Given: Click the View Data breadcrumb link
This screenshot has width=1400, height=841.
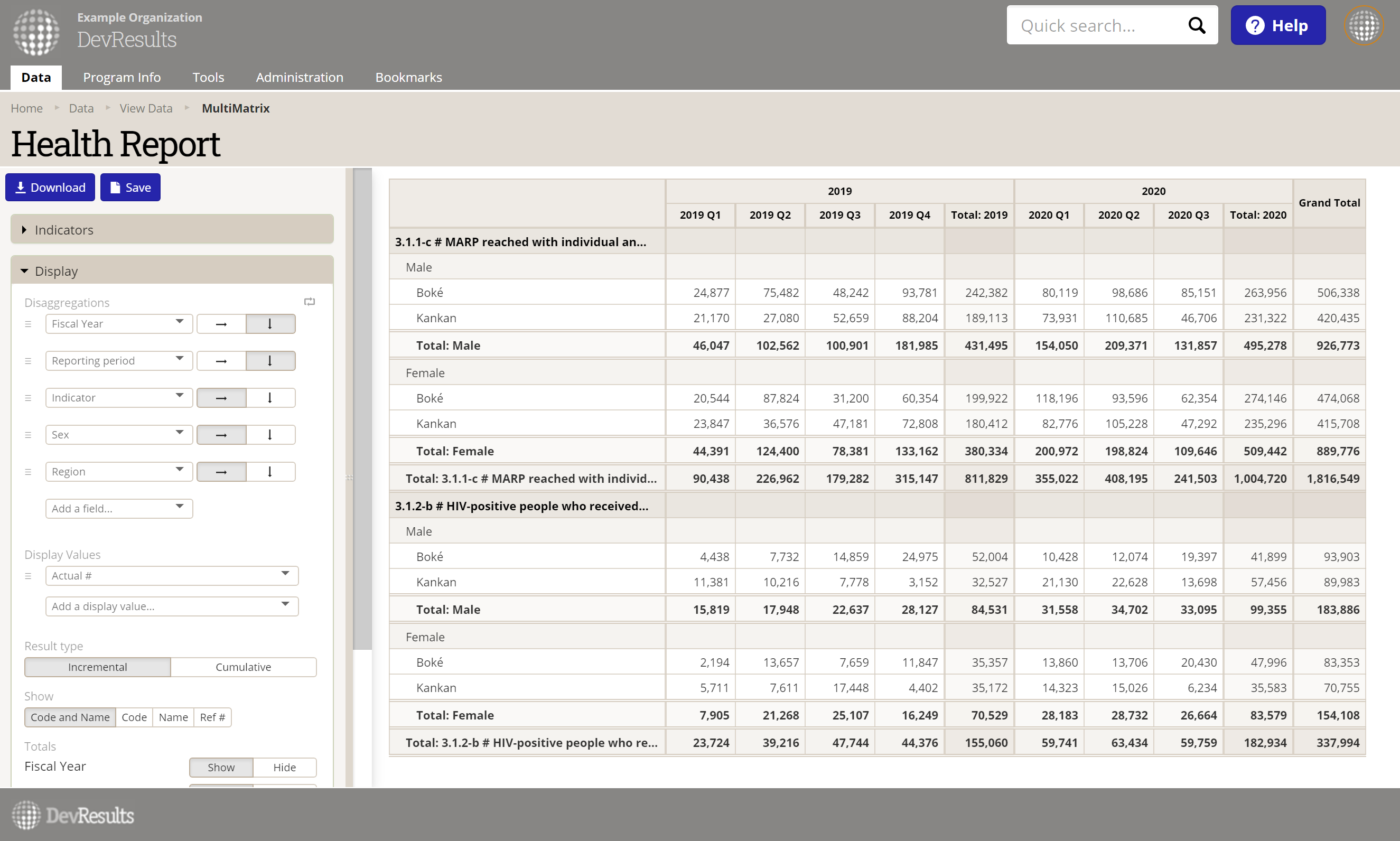Looking at the screenshot, I should point(146,108).
